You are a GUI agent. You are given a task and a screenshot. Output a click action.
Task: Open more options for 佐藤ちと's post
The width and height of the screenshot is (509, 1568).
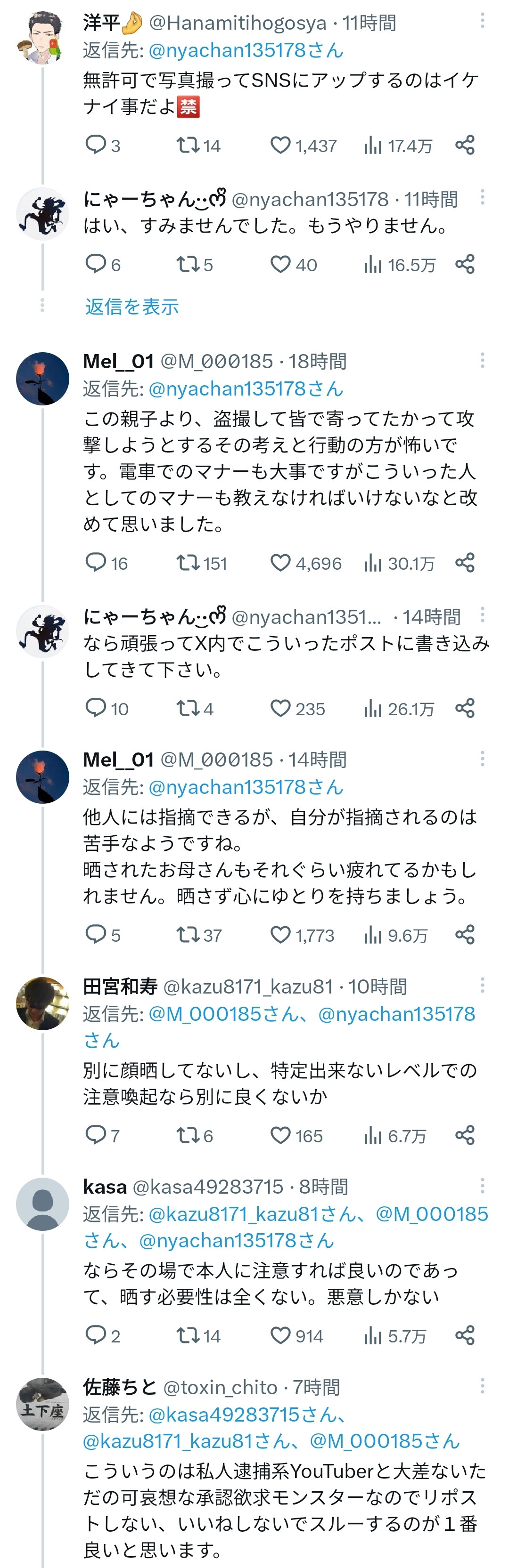pos(482,1386)
